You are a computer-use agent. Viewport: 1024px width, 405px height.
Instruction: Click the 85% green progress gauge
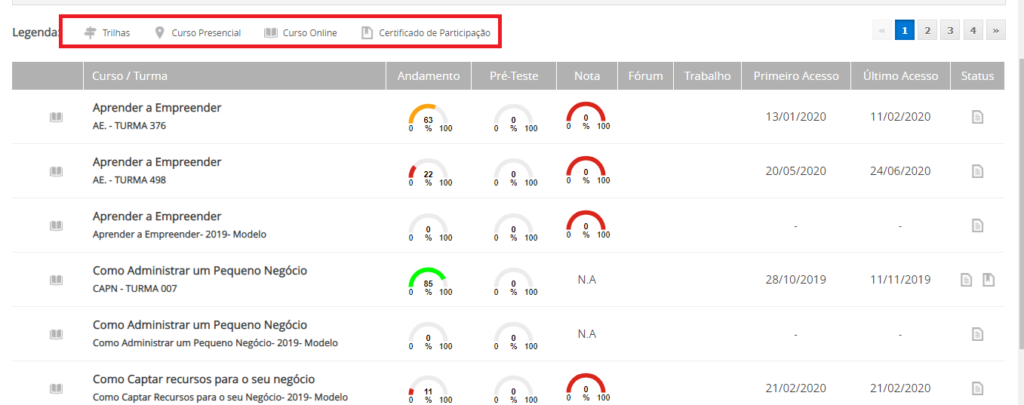[x=428, y=282]
